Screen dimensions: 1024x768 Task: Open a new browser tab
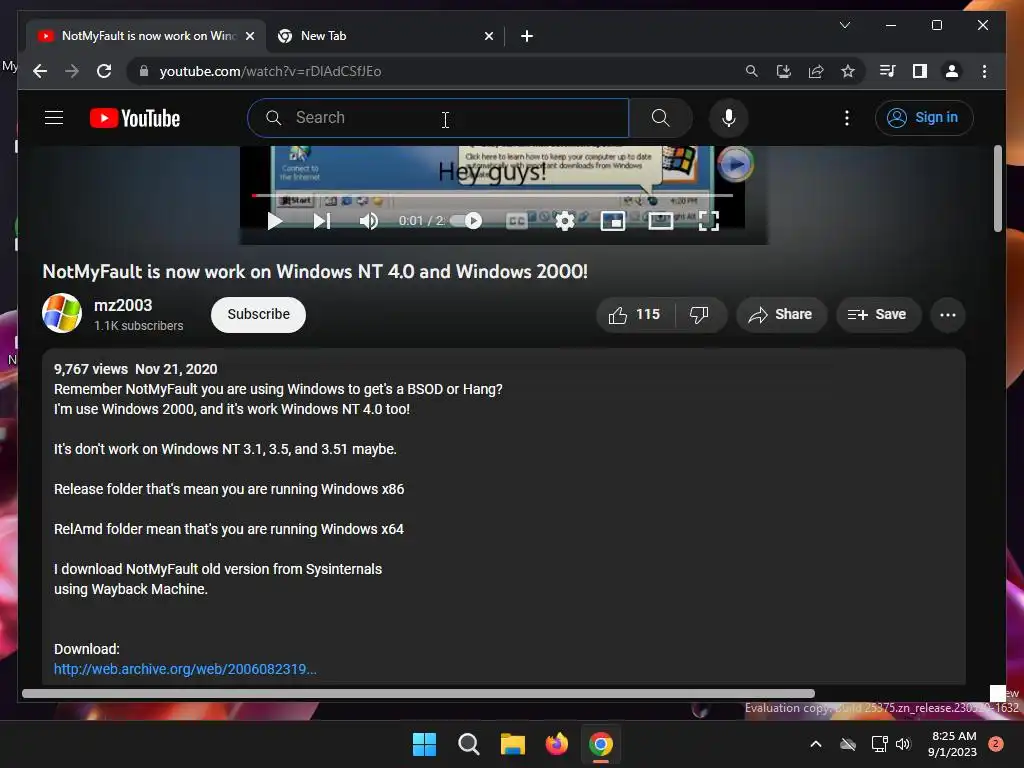[526, 36]
